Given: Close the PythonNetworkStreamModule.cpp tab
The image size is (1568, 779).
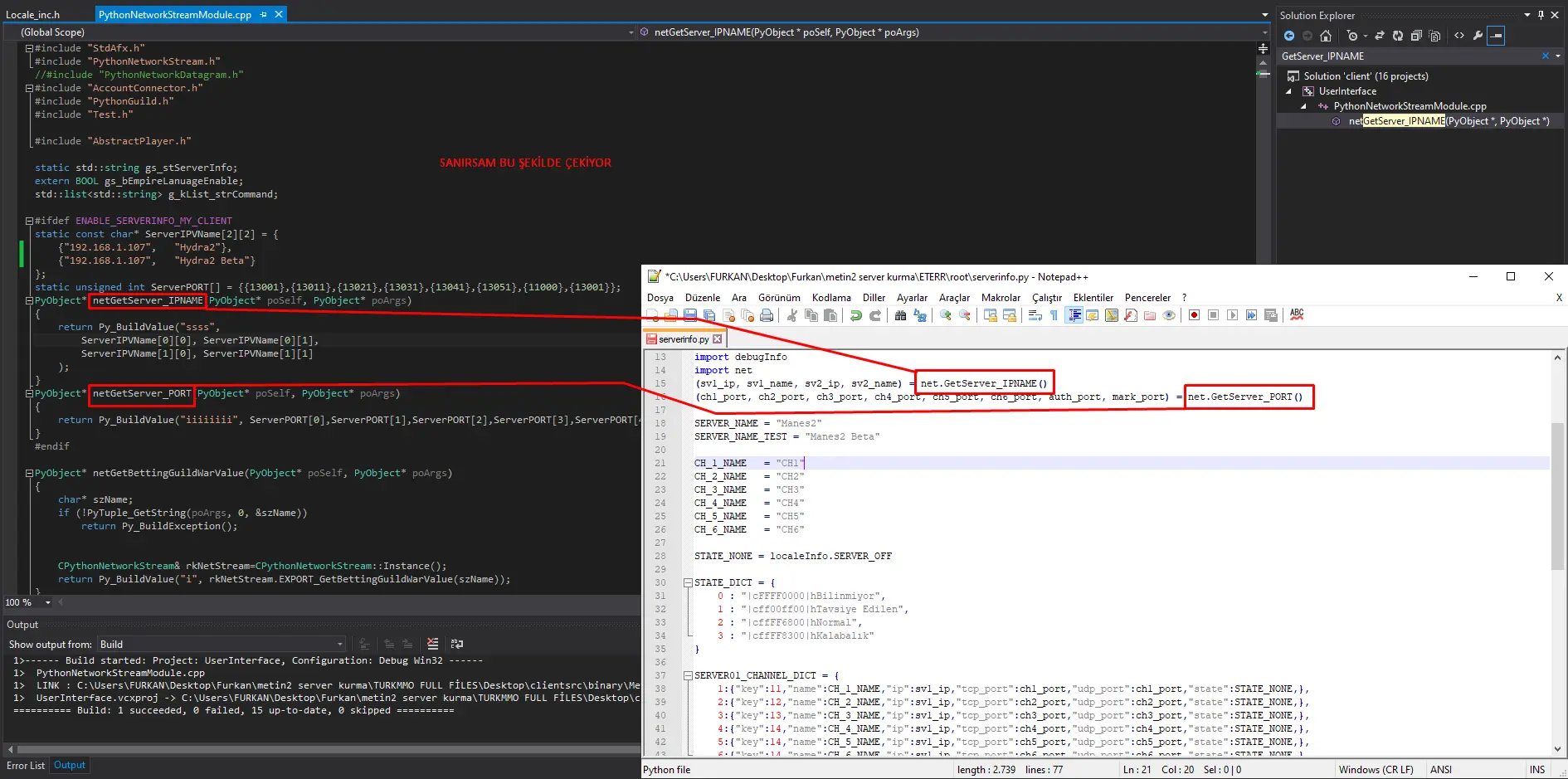Looking at the screenshot, I should click(x=279, y=14).
